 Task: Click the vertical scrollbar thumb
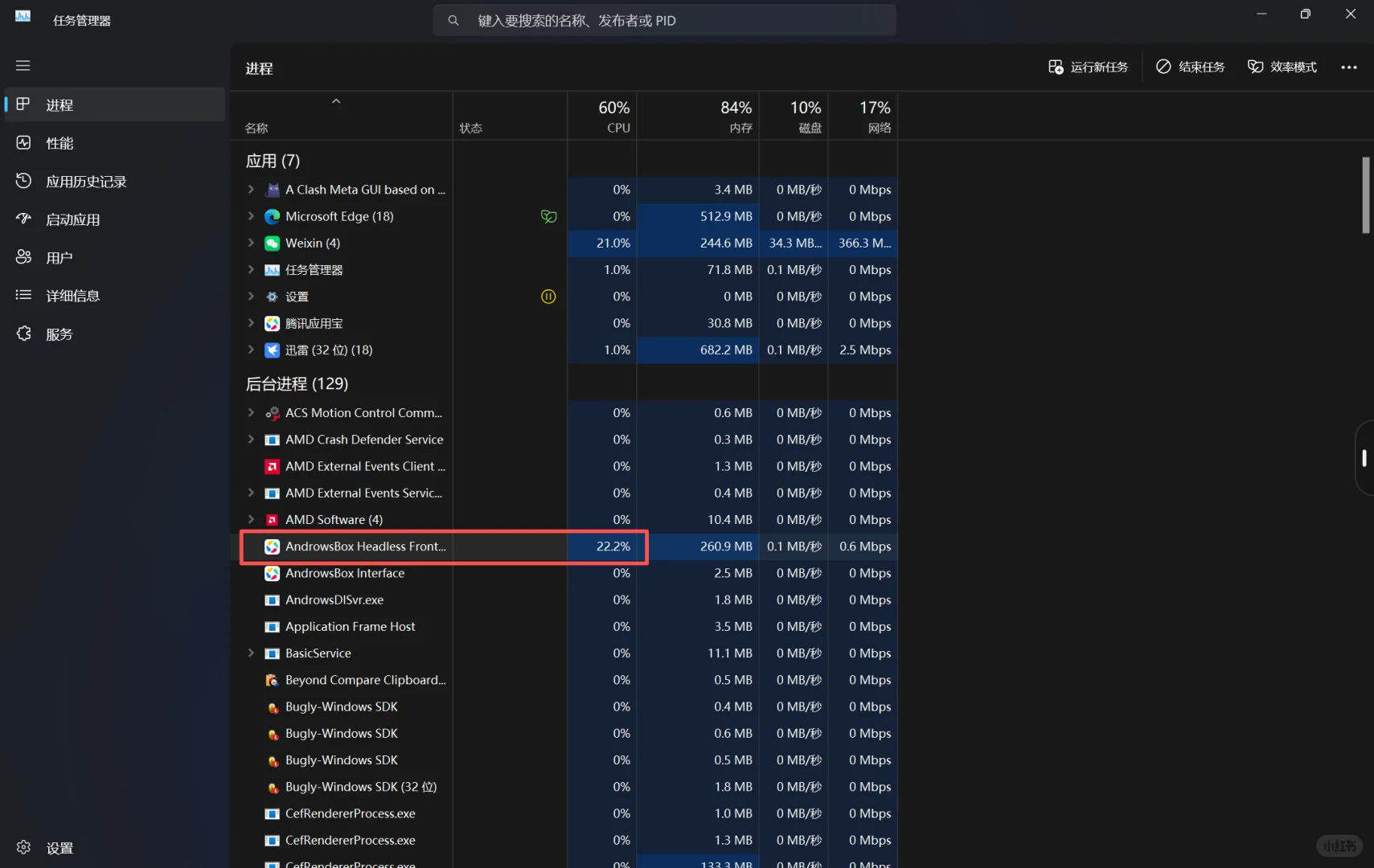pyautogui.click(x=1365, y=195)
